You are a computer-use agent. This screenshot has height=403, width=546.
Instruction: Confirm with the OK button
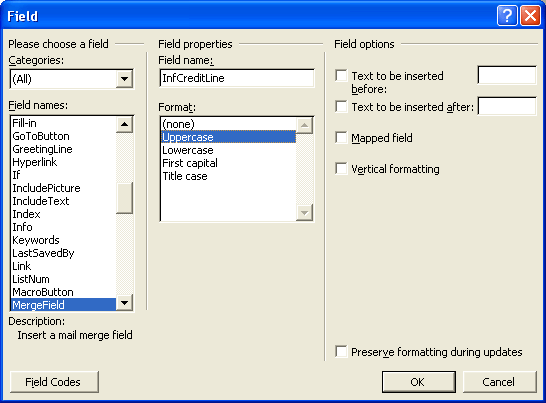[x=419, y=382]
